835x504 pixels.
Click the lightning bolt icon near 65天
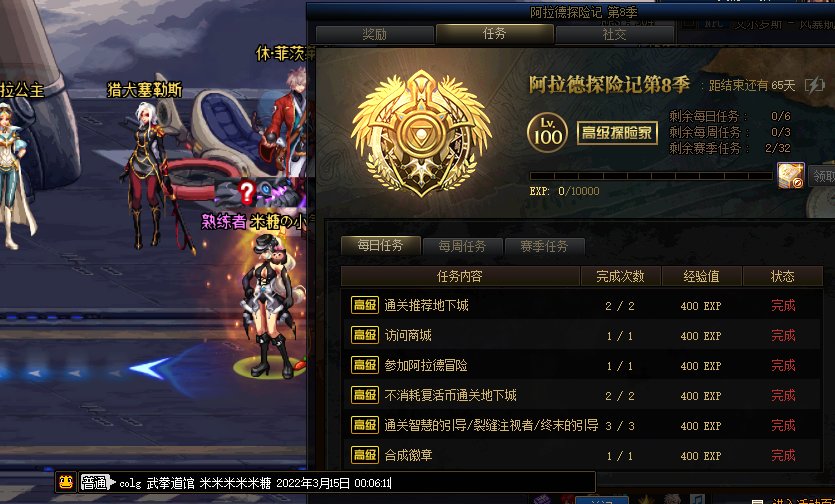click(x=814, y=85)
